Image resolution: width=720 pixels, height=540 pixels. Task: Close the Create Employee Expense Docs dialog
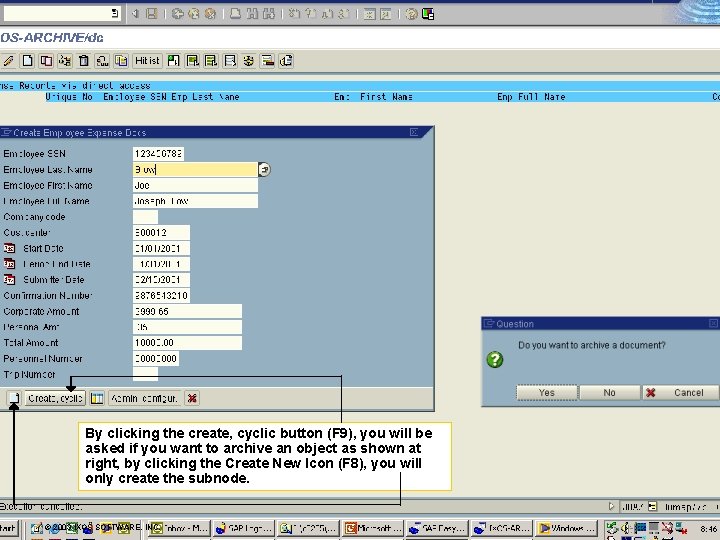pyautogui.click(x=414, y=132)
